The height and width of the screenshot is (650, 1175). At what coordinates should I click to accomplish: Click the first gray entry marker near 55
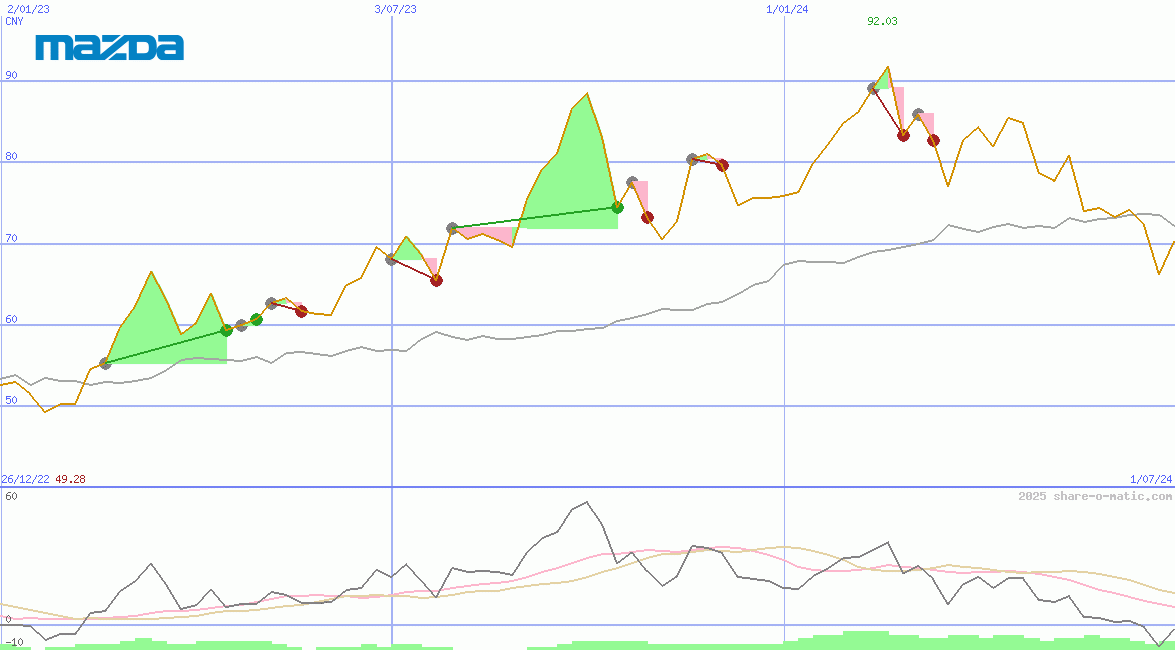[105, 363]
